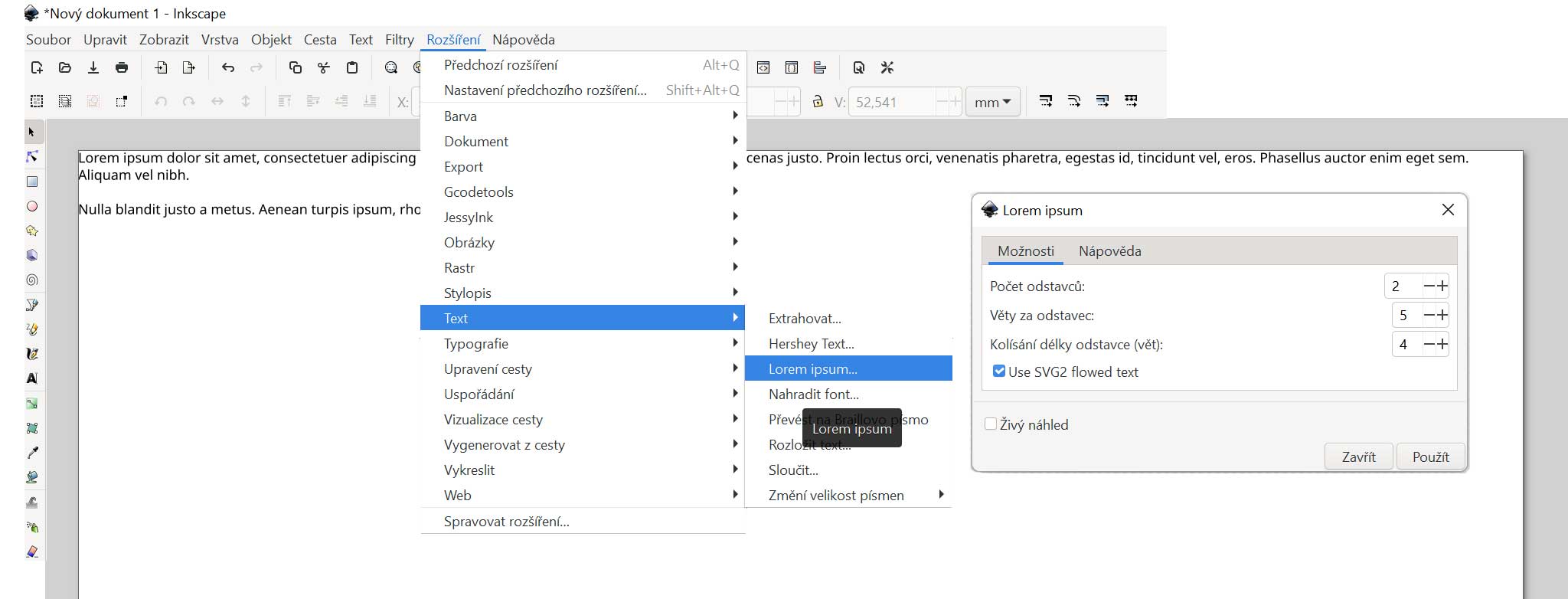1568x599 pixels.
Task: Open the XML editor icon
Action: [763, 68]
